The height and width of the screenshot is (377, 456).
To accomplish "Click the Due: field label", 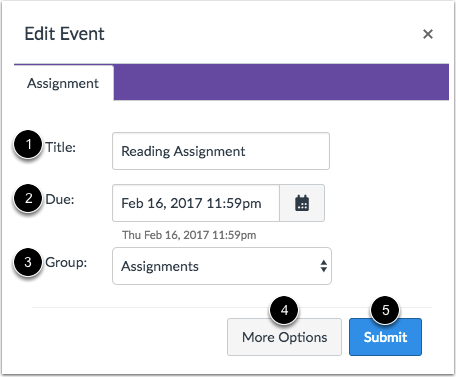I will tap(60, 199).
